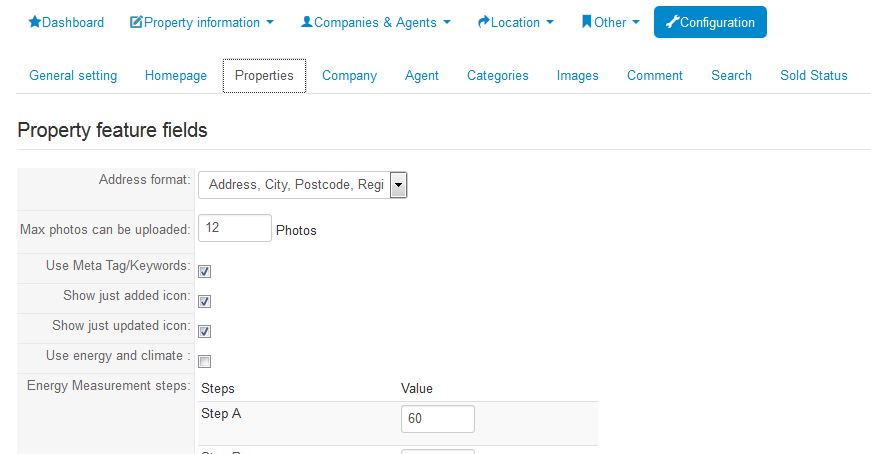Click the Dashboard star icon
The height and width of the screenshot is (454, 871).
[34, 22]
